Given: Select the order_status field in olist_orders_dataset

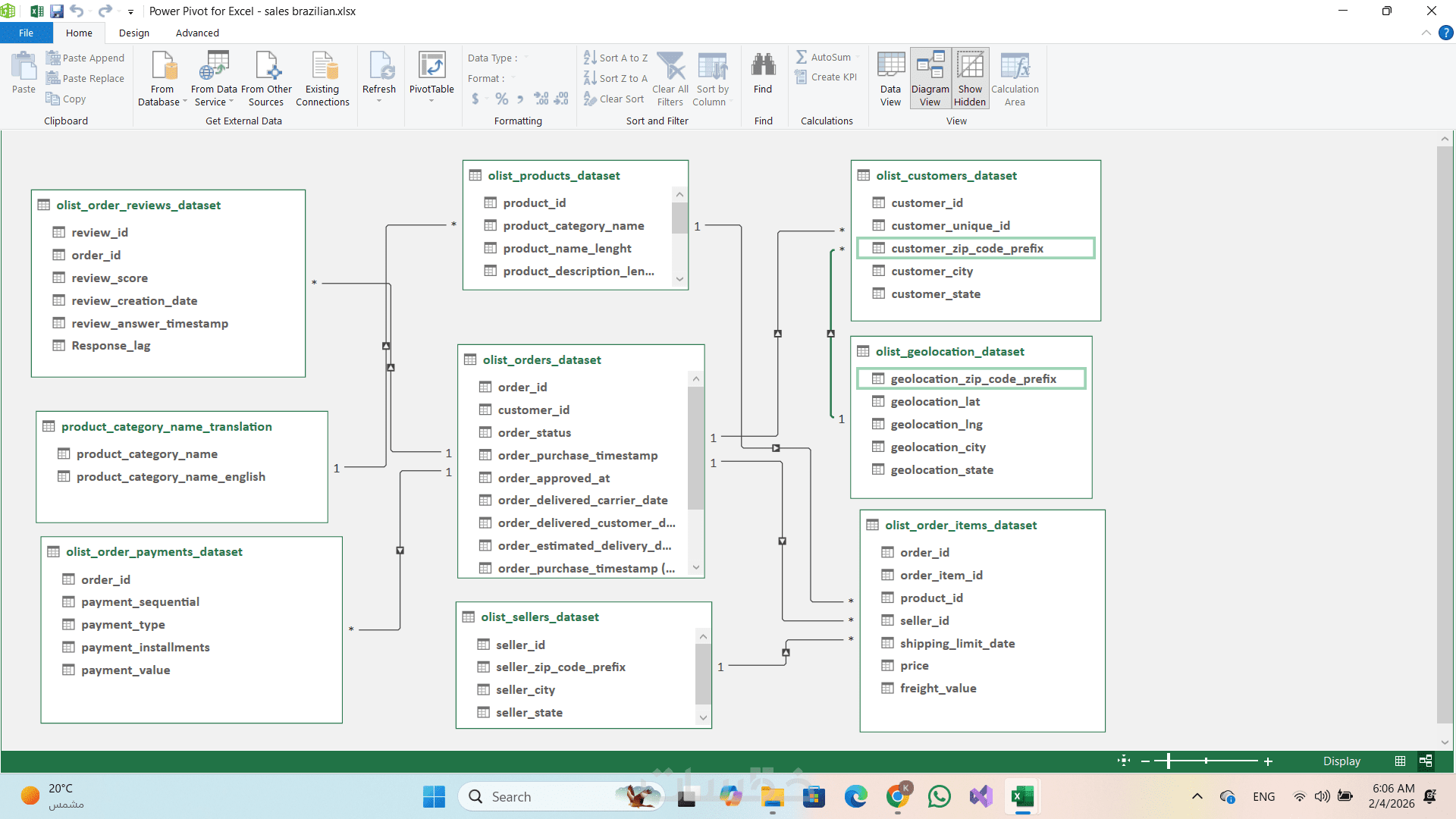Looking at the screenshot, I should click(534, 432).
